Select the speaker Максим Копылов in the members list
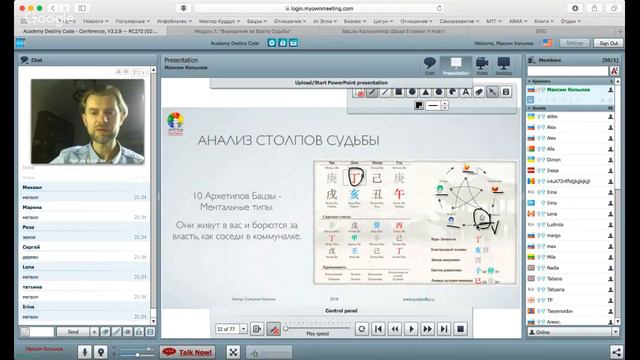 571,89
